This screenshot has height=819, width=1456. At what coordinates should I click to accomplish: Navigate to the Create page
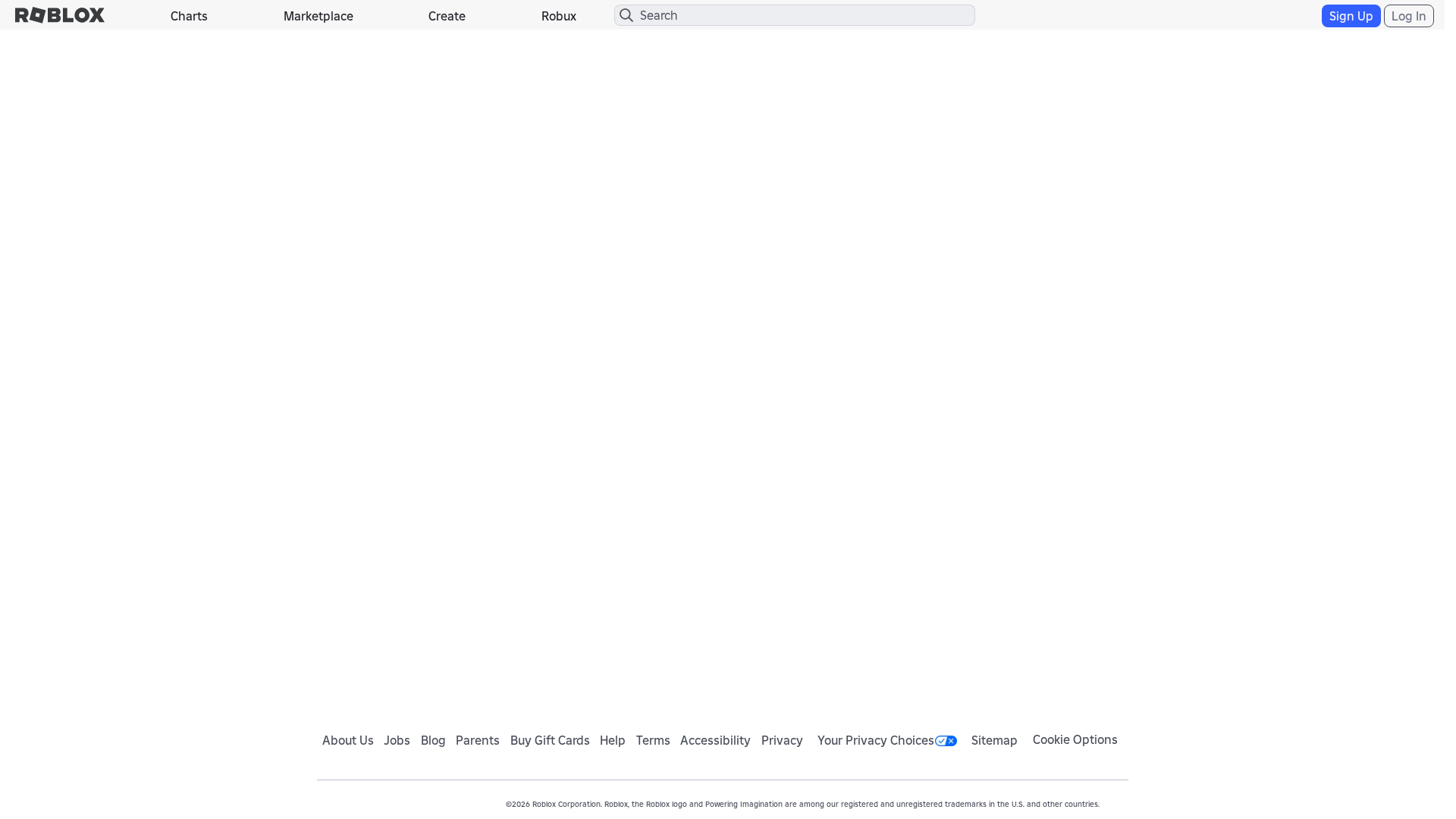tap(446, 16)
